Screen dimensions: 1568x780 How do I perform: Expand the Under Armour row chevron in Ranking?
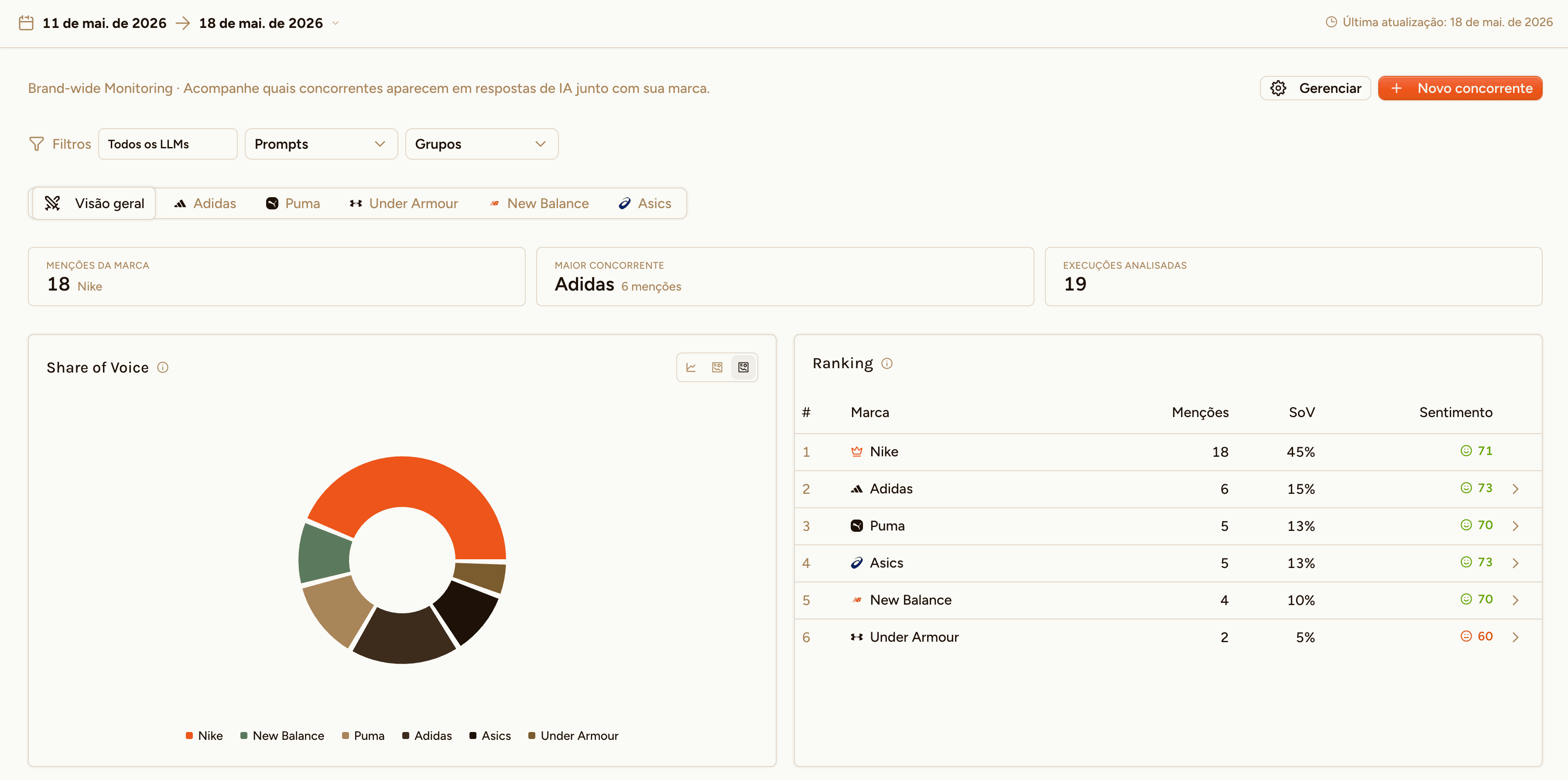click(1516, 637)
